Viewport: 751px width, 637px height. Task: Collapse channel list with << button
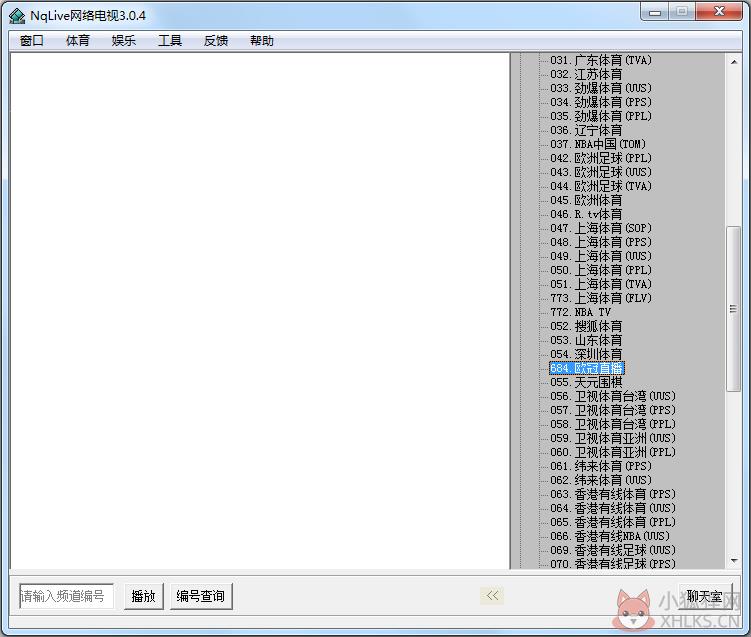tap(492, 595)
